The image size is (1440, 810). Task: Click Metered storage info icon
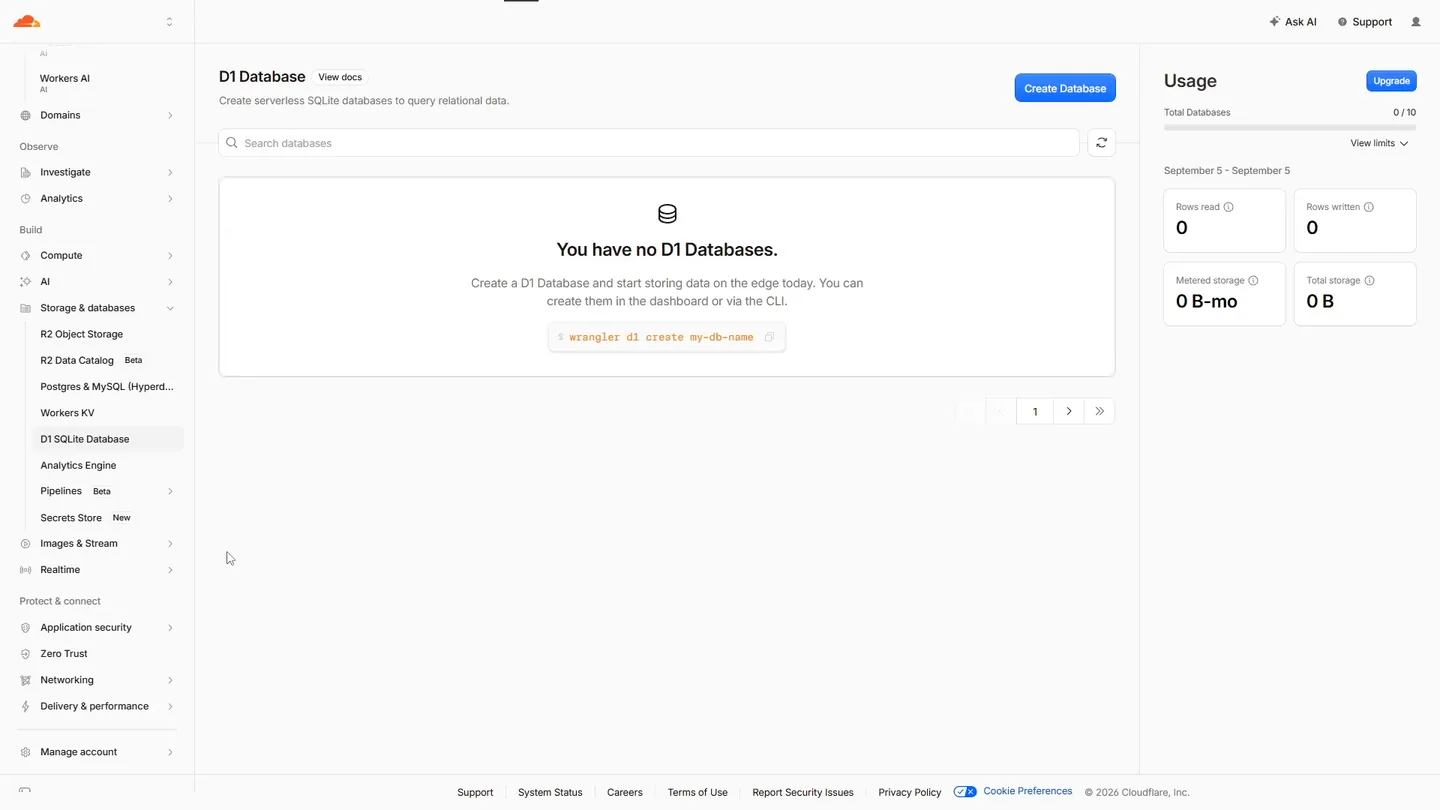[1253, 281]
